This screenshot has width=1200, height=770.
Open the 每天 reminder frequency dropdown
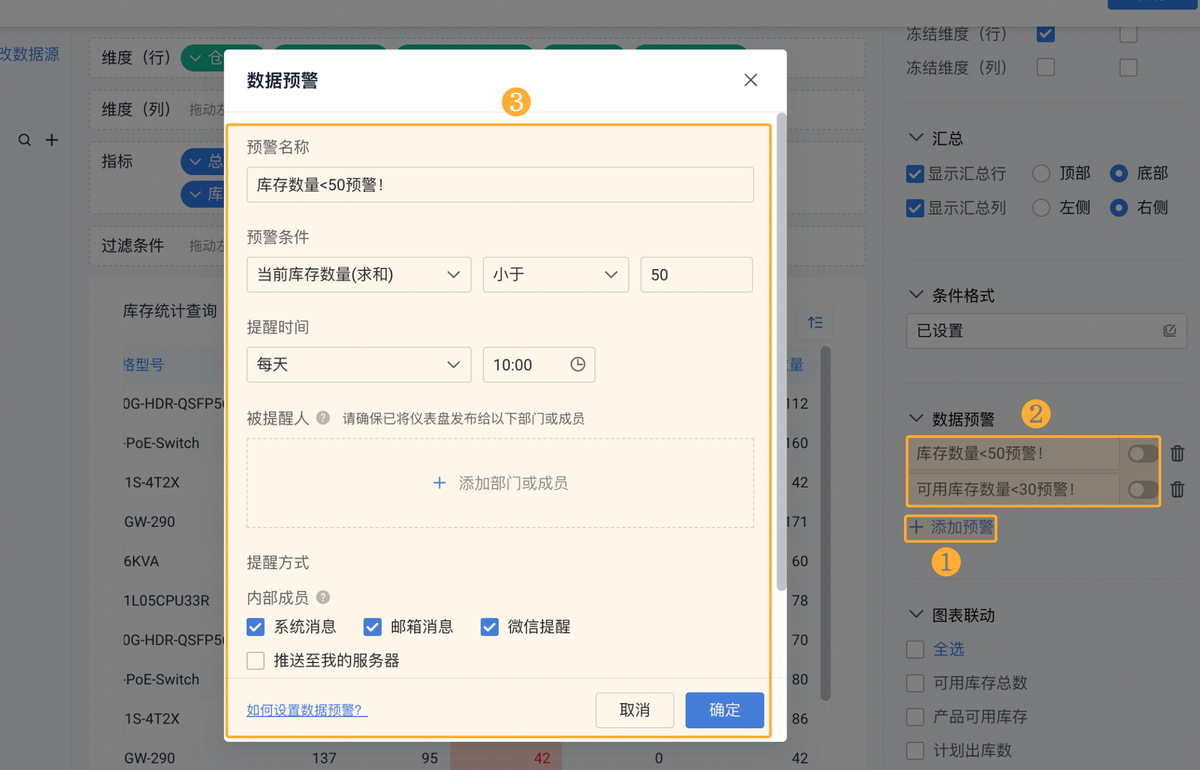[x=359, y=365]
